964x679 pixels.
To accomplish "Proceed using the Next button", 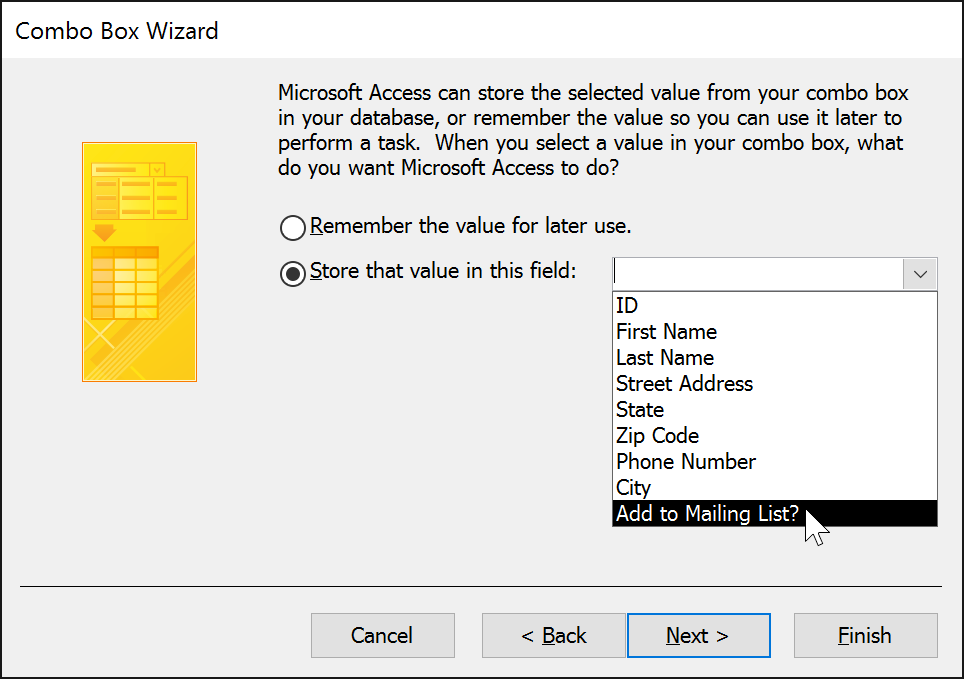I will tap(698, 636).
